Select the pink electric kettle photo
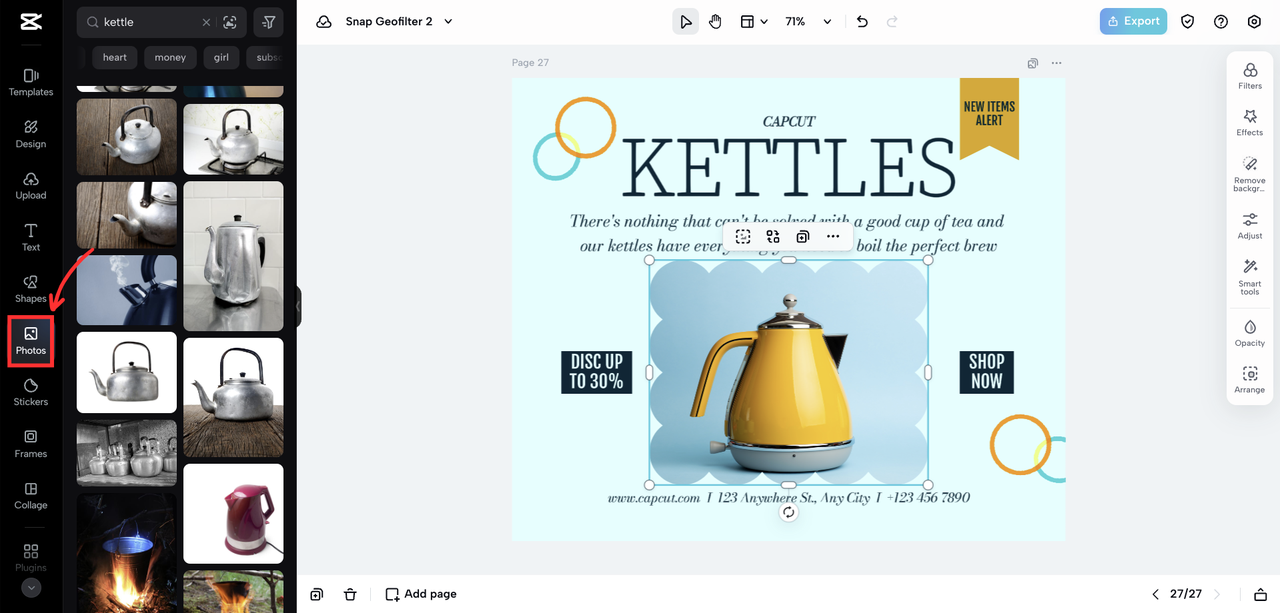1280x613 pixels. (x=233, y=513)
